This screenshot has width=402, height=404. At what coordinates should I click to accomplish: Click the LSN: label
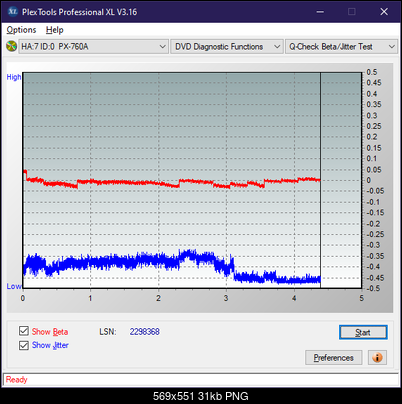point(108,332)
